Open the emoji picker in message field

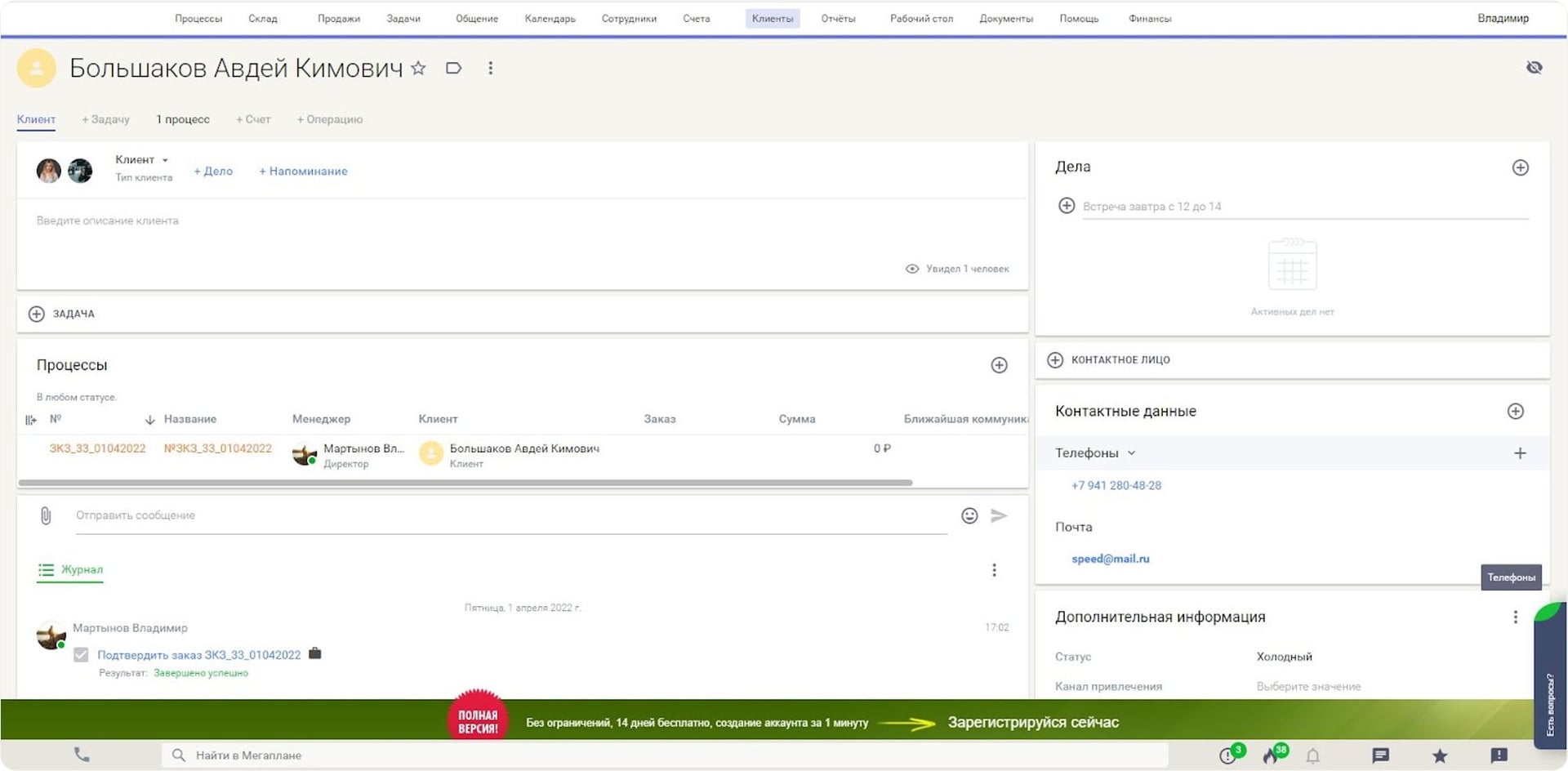tap(969, 515)
